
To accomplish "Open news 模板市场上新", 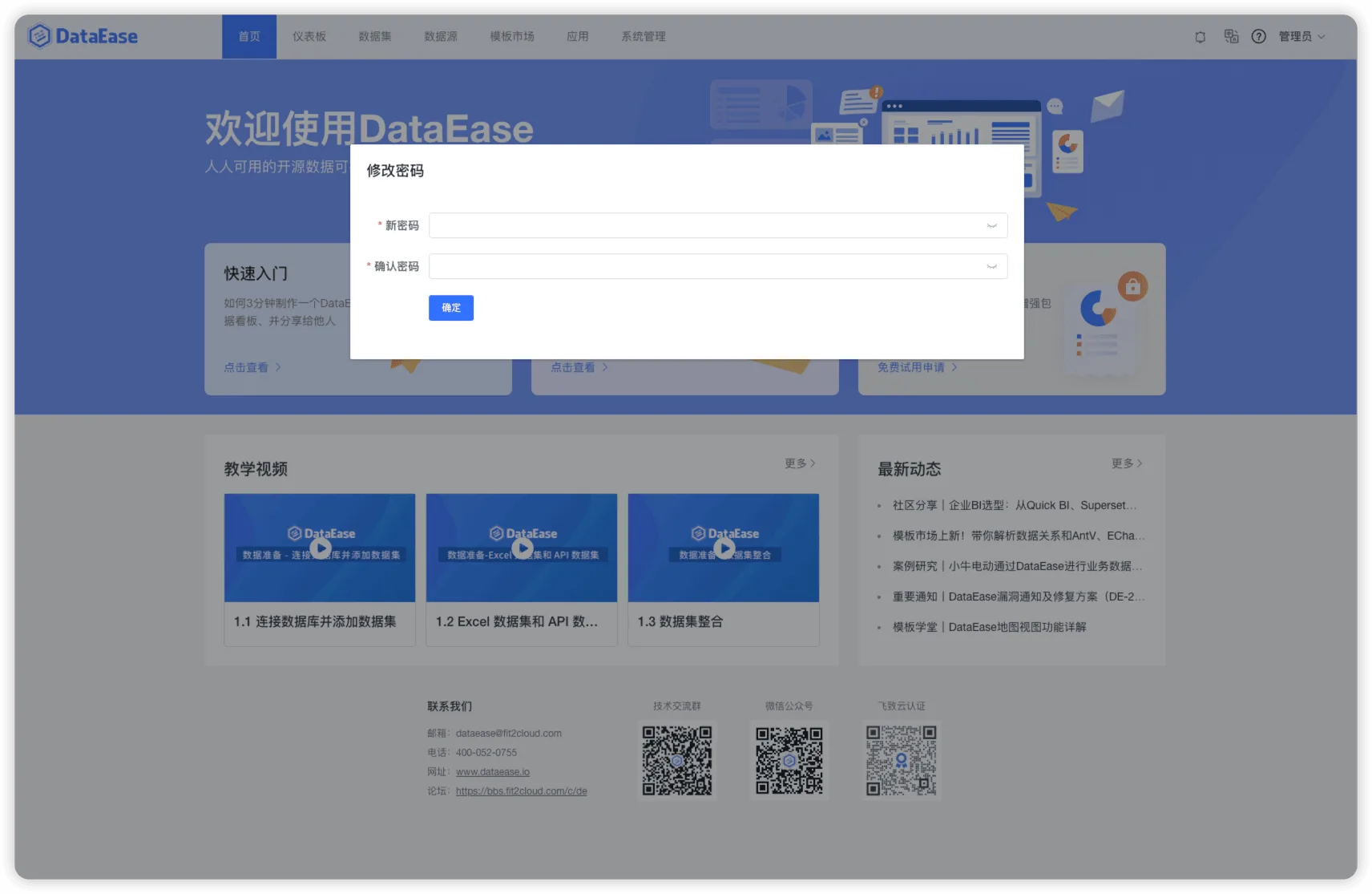I will [1019, 536].
